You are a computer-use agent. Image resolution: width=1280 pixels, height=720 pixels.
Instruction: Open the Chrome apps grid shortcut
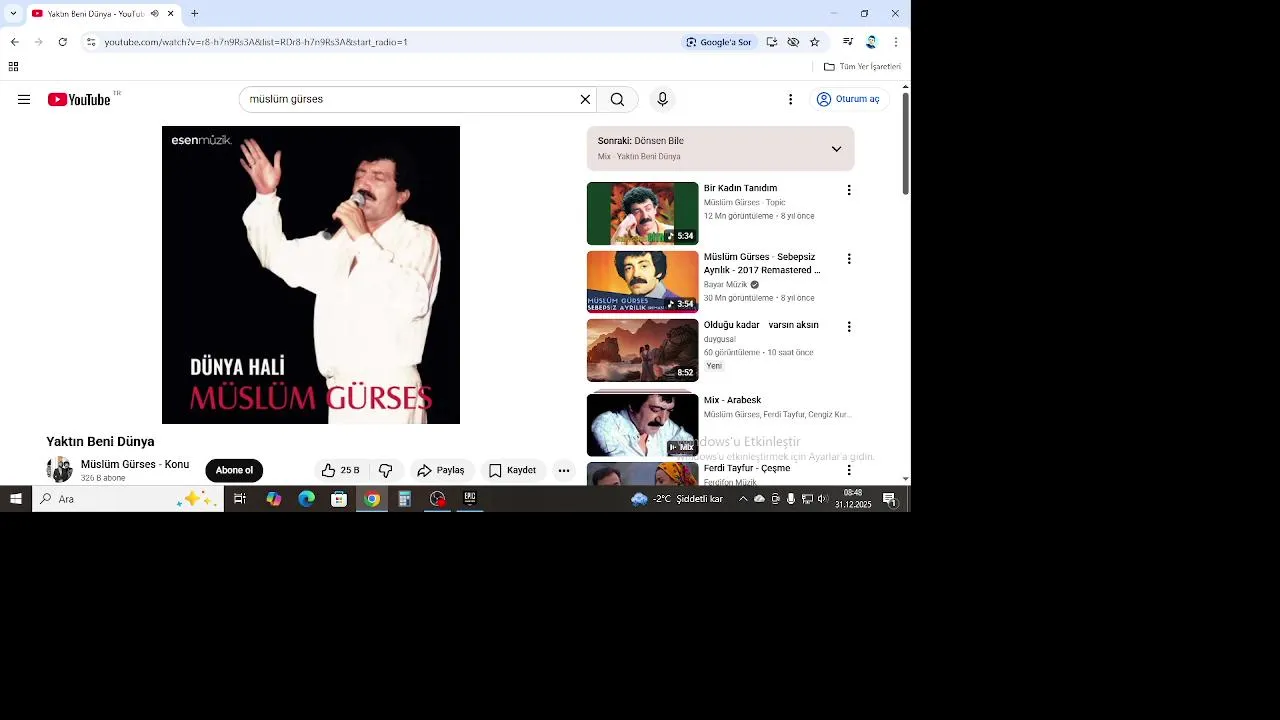point(13,67)
